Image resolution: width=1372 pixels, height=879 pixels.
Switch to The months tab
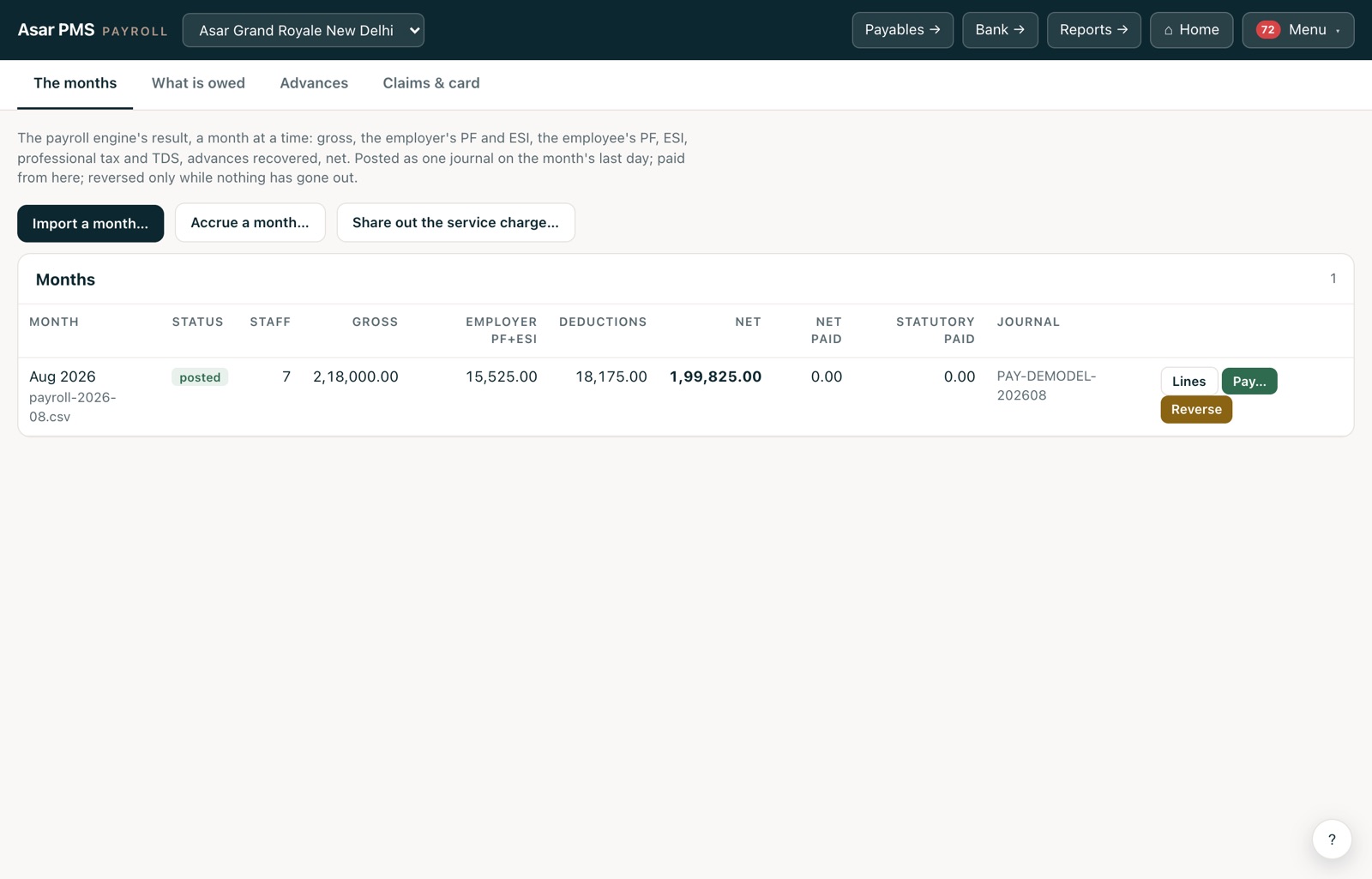tap(75, 83)
